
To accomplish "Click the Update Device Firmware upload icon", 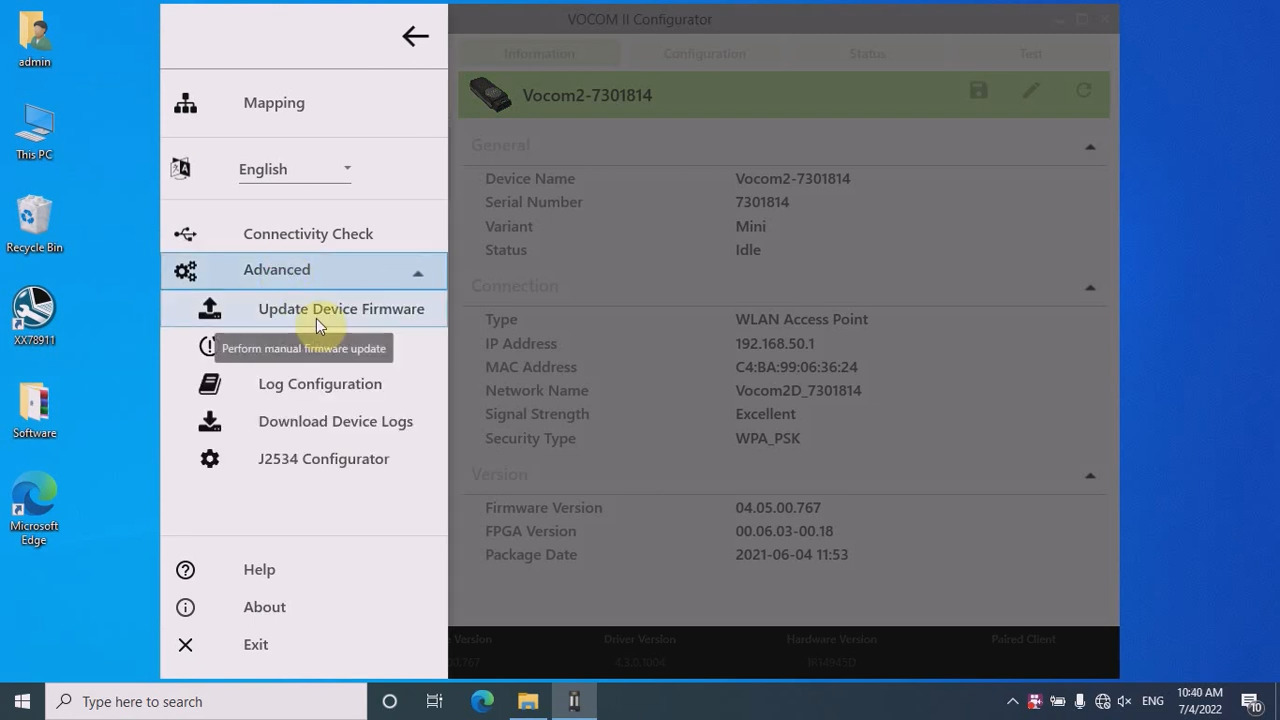I will coord(209,308).
